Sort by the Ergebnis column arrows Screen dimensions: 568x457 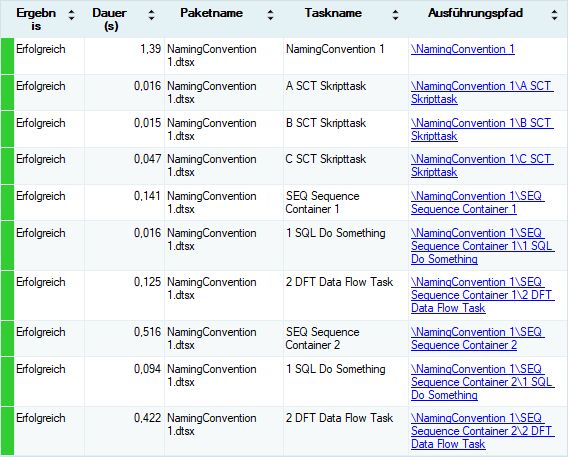(71, 15)
